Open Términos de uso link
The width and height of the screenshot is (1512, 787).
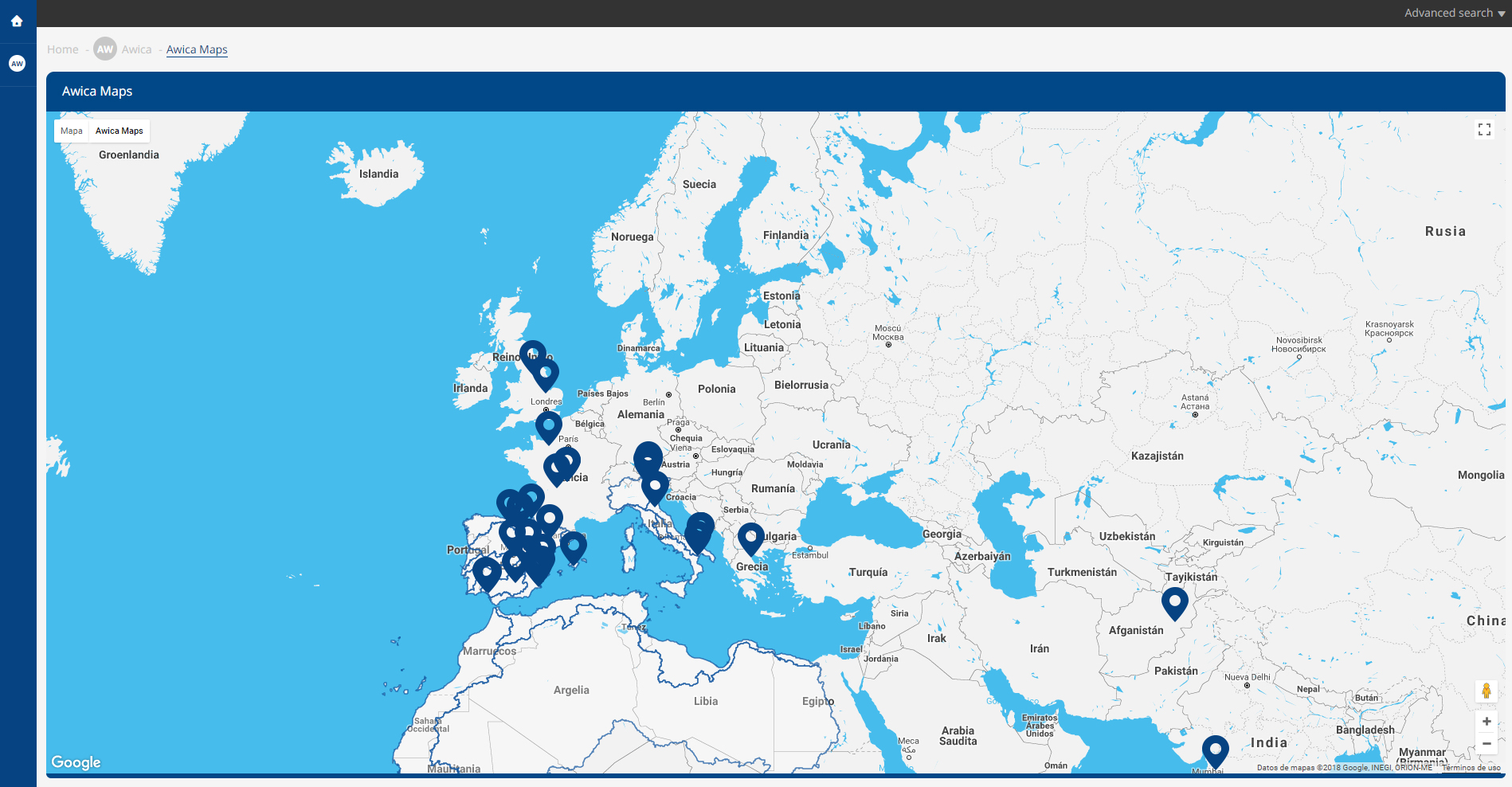[1471, 768]
